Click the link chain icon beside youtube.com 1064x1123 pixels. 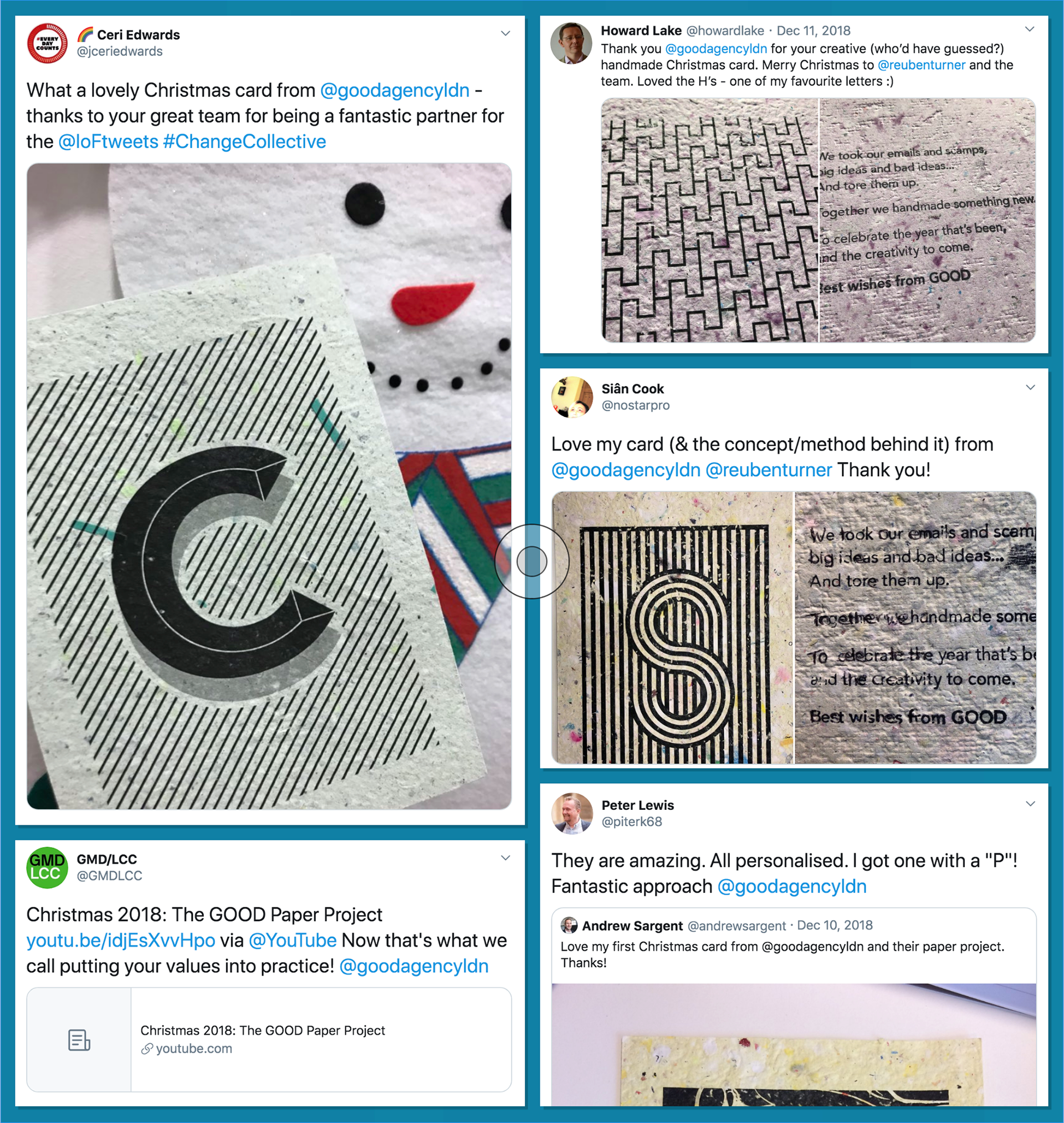tap(147, 1049)
